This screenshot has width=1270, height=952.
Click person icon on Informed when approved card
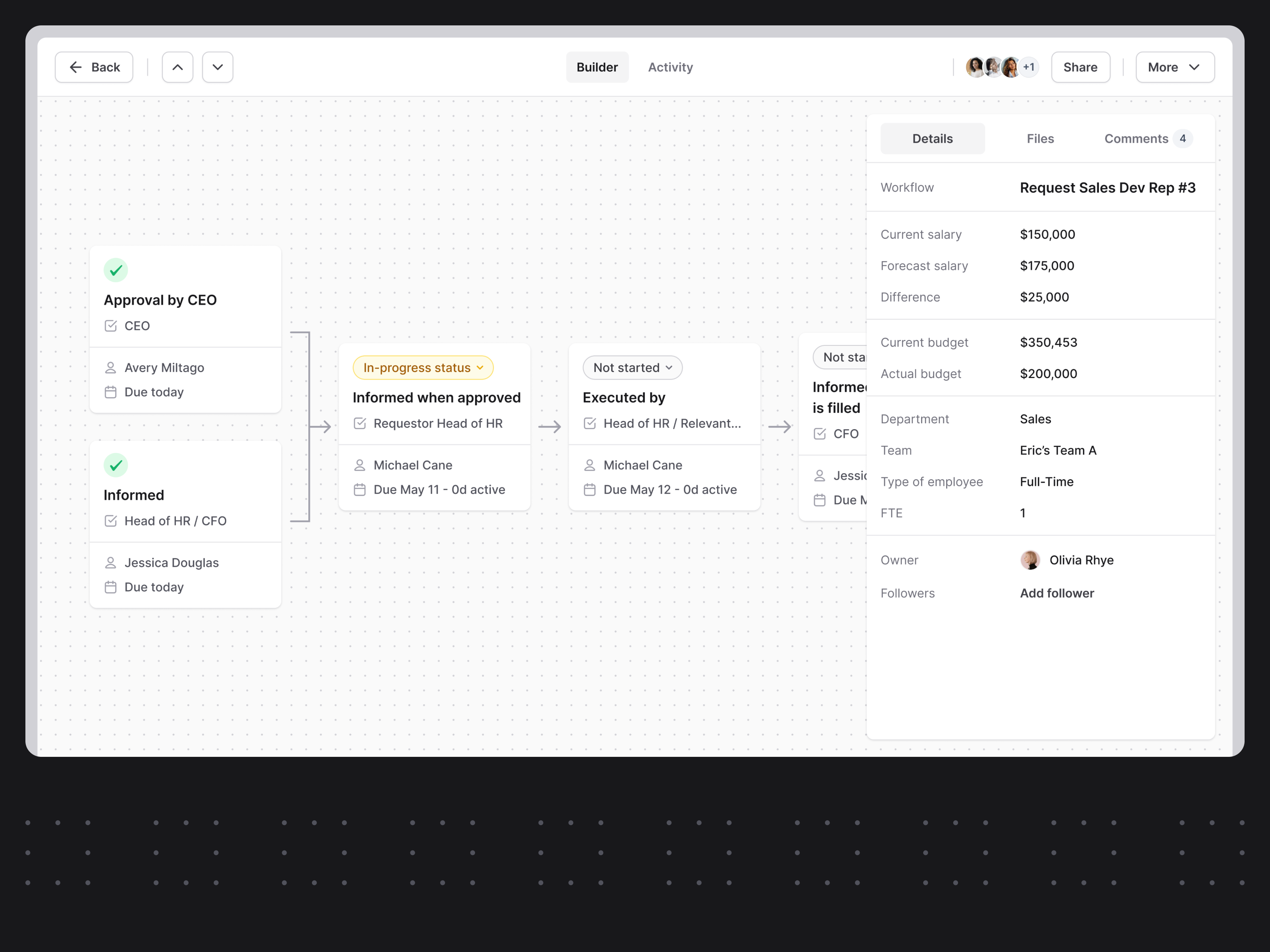click(x=360, y=465)
